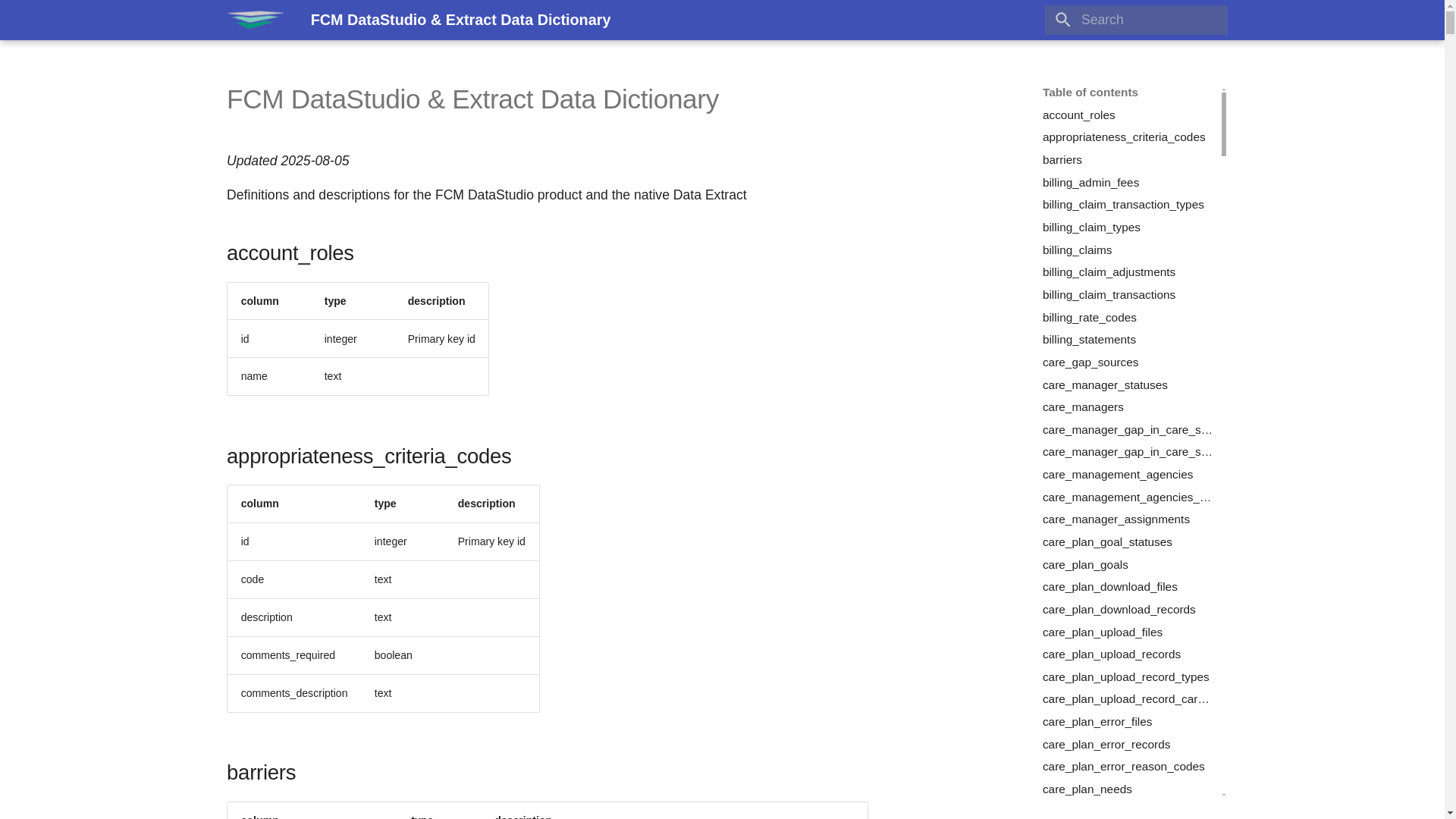Click the header site title text

pyautogui.click(x=460, y=20)
